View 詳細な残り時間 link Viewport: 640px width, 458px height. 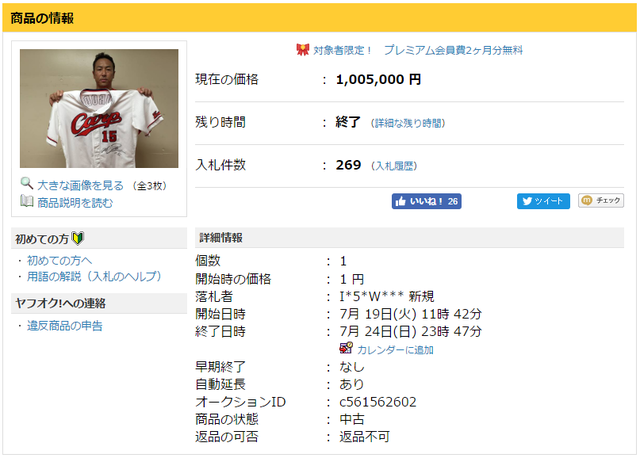point(408,123)
